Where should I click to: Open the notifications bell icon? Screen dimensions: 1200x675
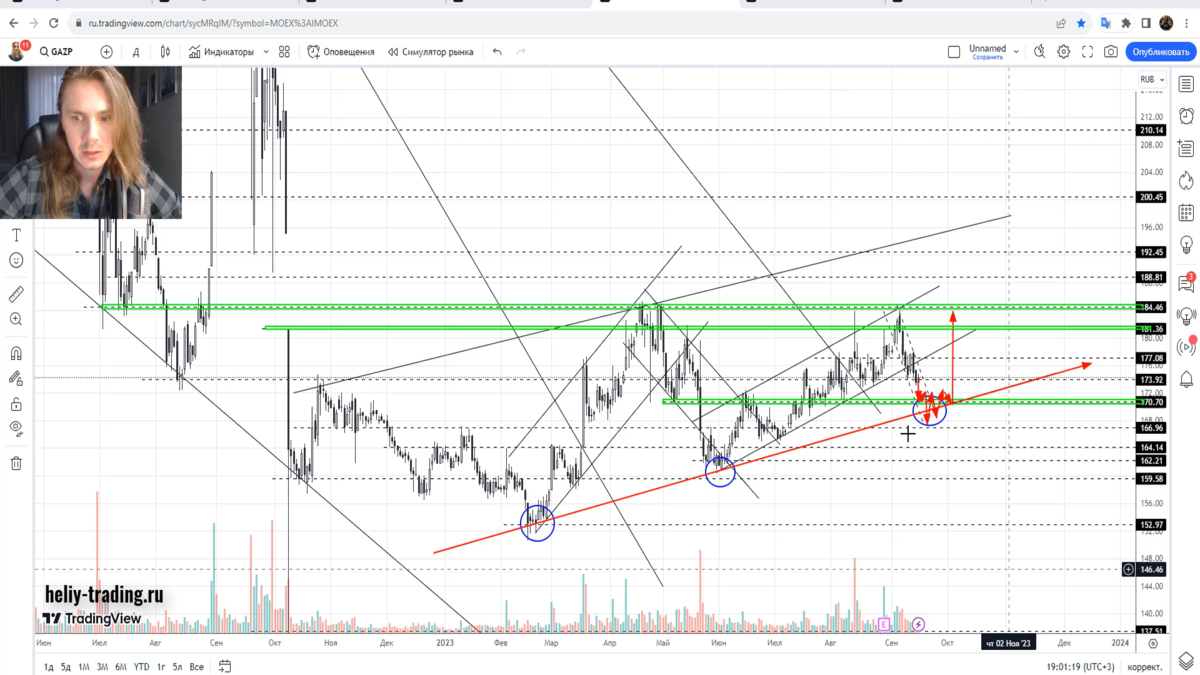pyautogui.click(x=1186, y=380)
